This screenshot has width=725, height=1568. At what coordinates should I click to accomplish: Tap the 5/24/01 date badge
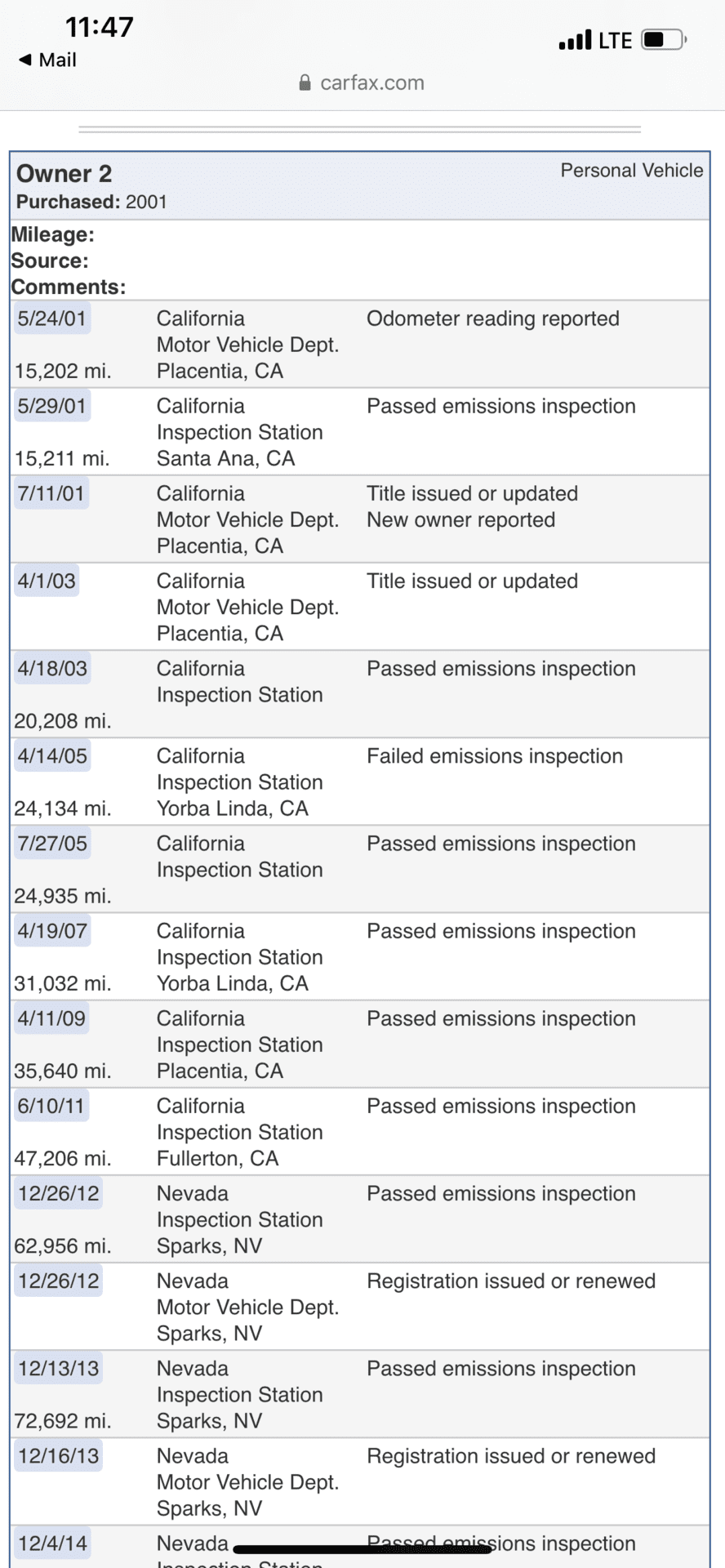(x=51, y=318)
